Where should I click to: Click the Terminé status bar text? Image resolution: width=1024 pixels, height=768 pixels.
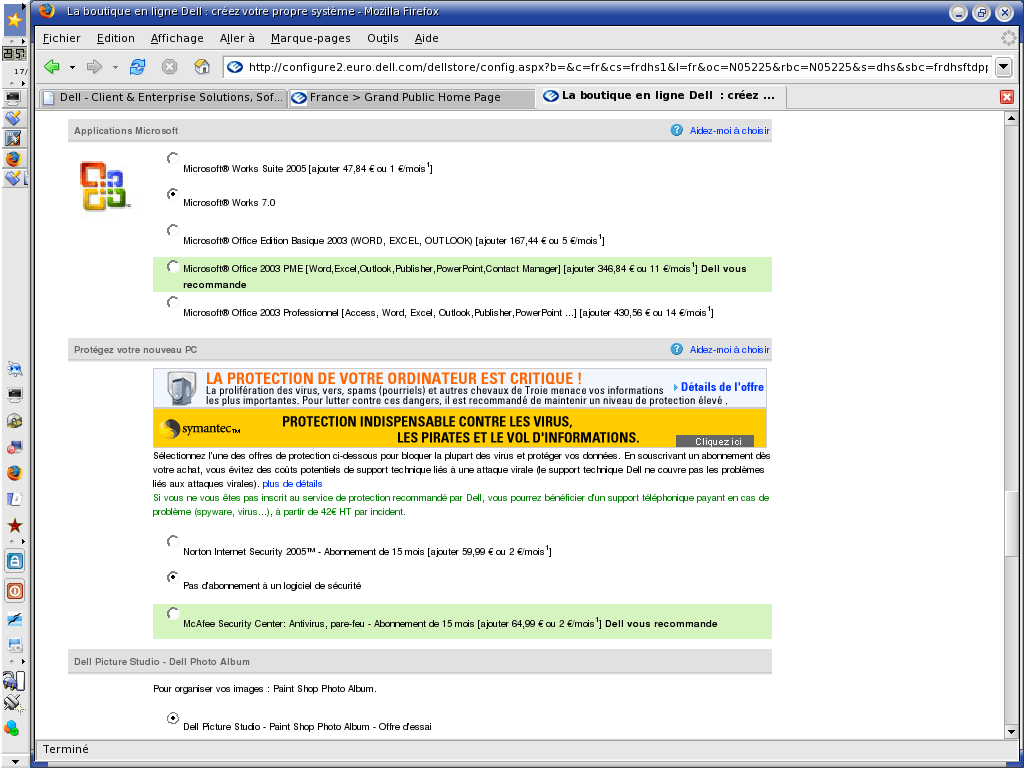click(x=66, y=749)
